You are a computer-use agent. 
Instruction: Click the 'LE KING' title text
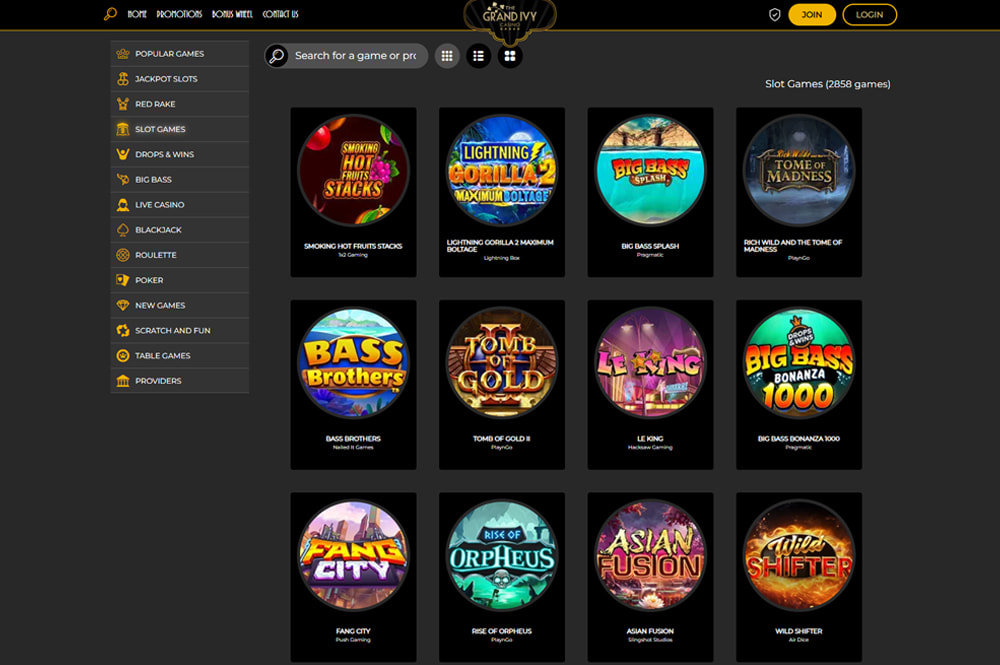click(x=651, y=439)
